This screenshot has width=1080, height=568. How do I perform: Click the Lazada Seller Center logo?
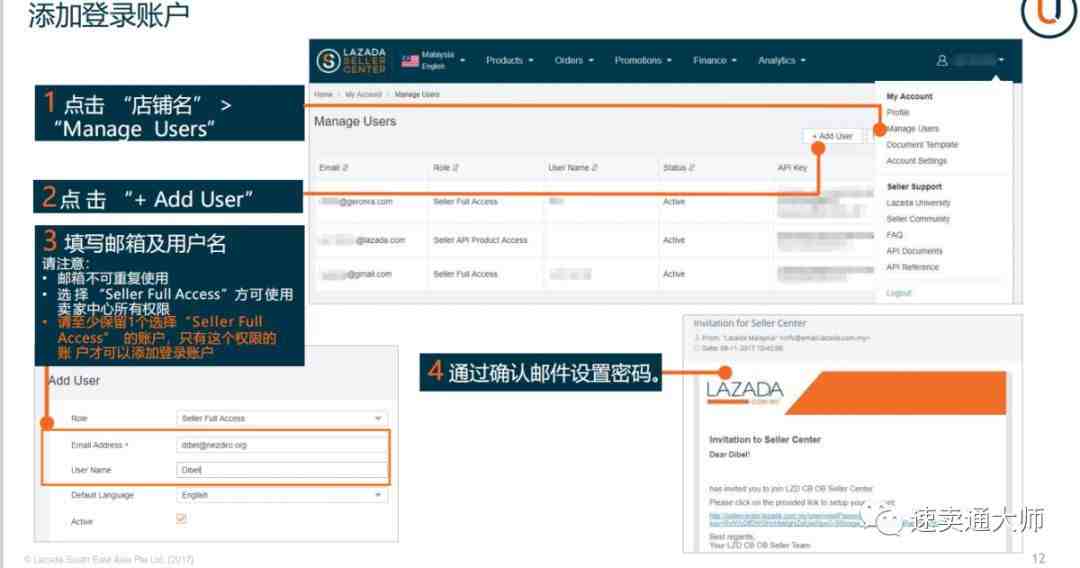pos(351,61)
